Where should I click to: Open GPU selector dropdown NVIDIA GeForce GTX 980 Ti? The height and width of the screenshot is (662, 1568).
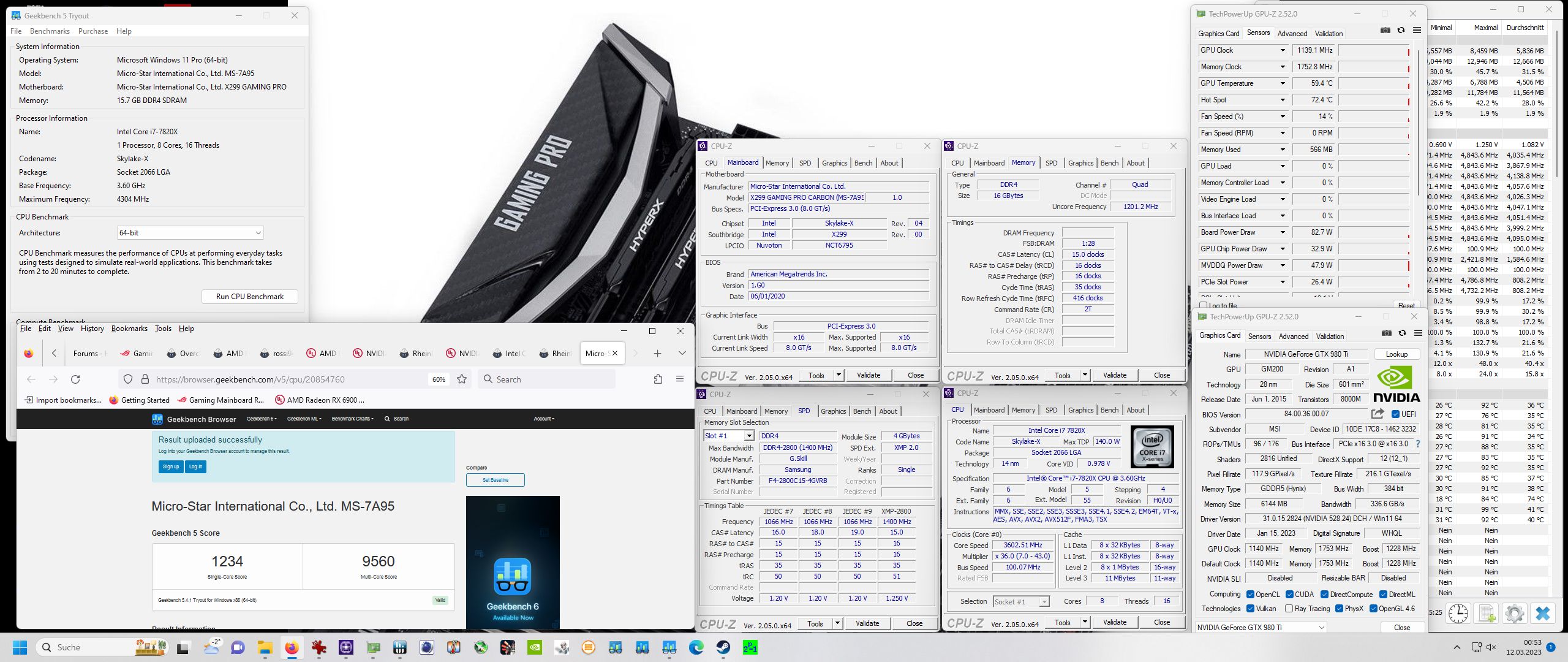[1261, 628]
